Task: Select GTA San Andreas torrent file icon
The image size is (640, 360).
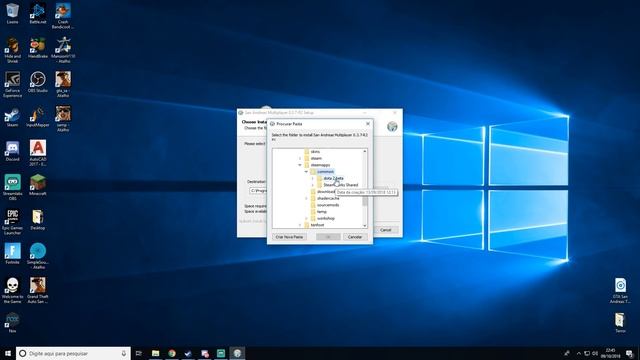Action: pyautogui.click(x=620, y=290)
